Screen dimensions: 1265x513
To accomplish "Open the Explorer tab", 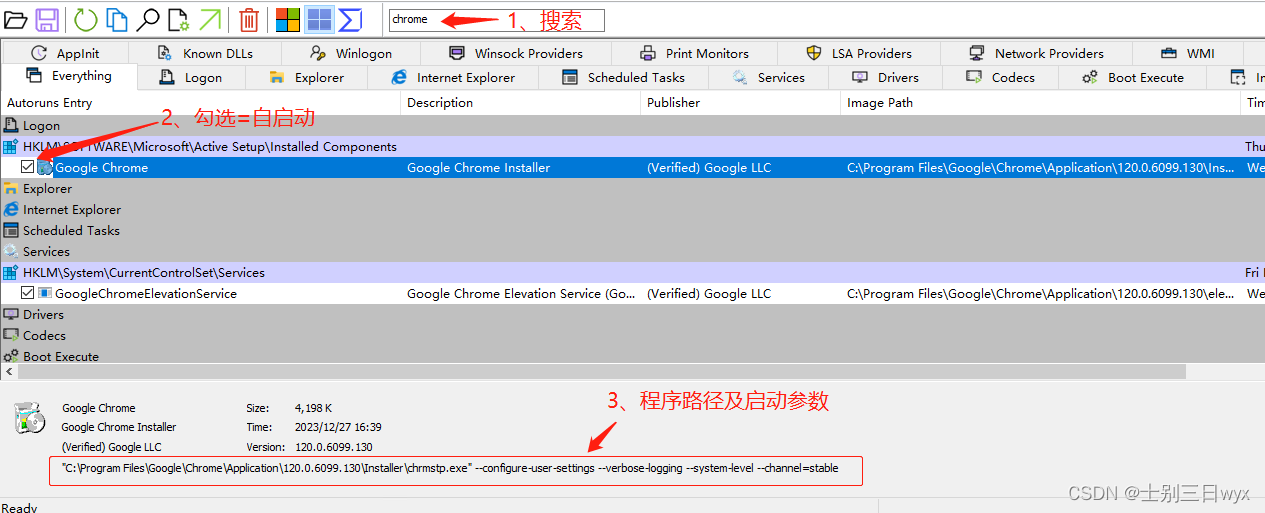I will (307, 77).
